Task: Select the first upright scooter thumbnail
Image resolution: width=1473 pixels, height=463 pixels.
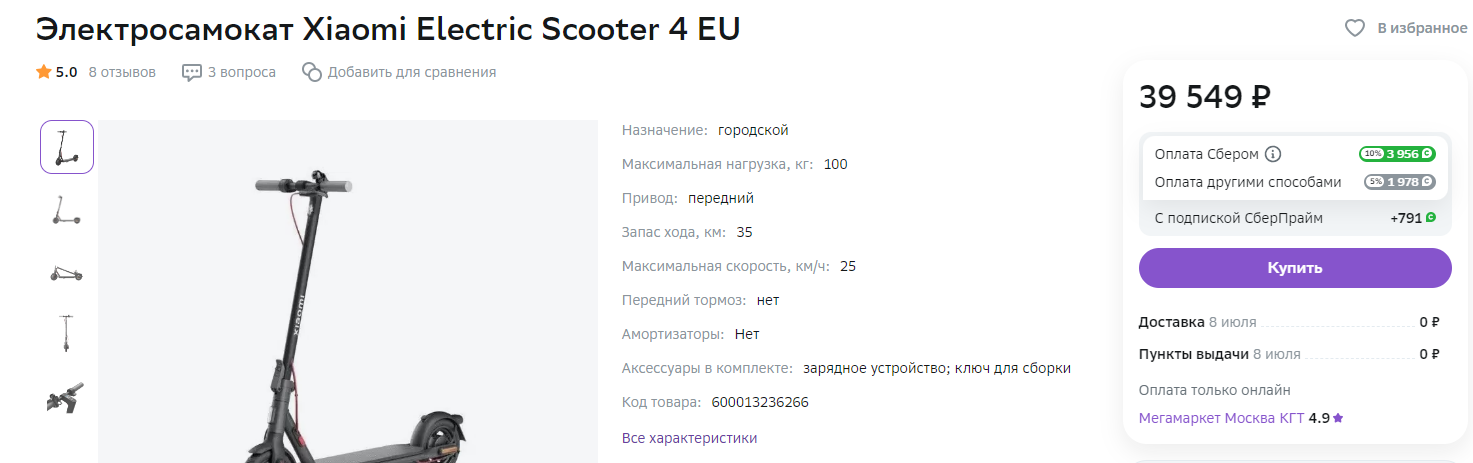Action: [67, 147]
